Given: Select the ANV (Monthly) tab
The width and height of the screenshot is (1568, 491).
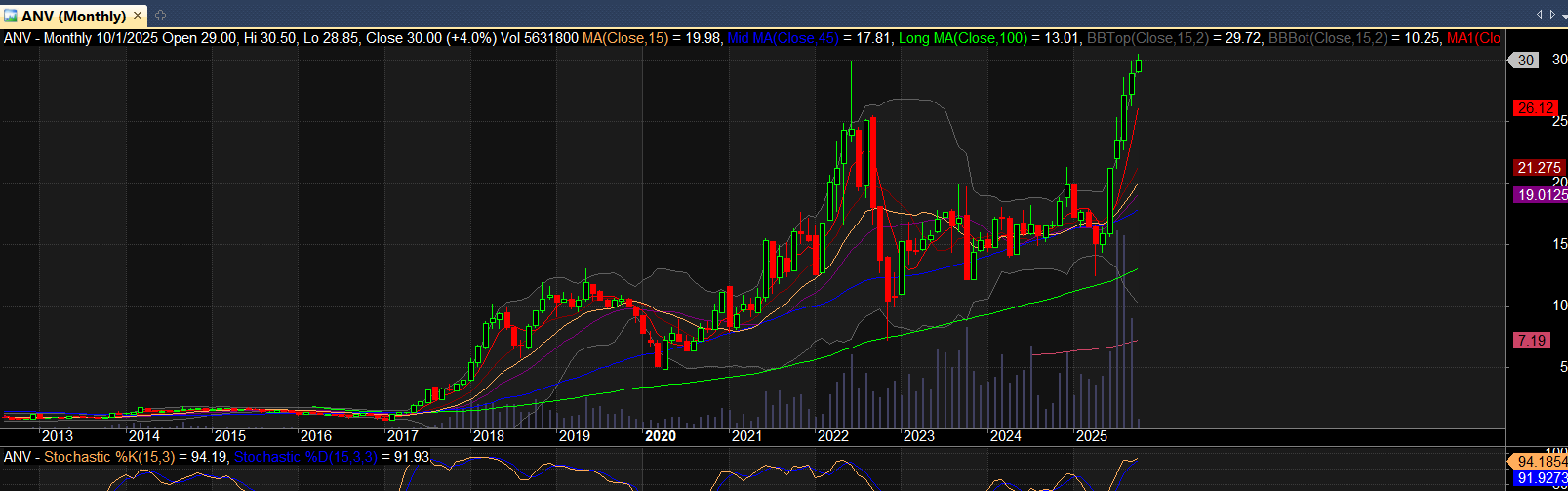Looking at the screenshot, I should pos(74,16).
